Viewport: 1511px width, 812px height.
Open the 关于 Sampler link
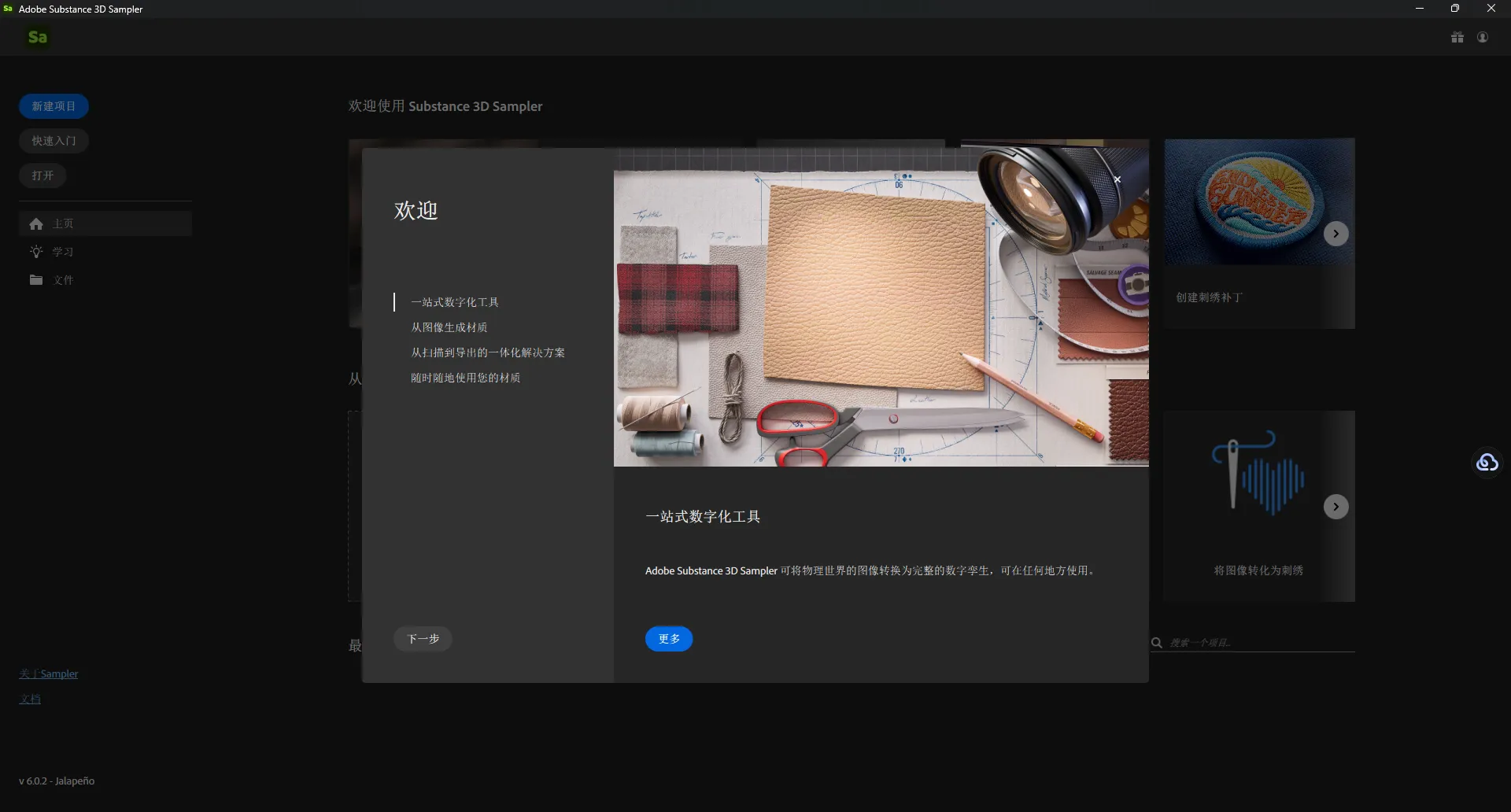point(49,674)
